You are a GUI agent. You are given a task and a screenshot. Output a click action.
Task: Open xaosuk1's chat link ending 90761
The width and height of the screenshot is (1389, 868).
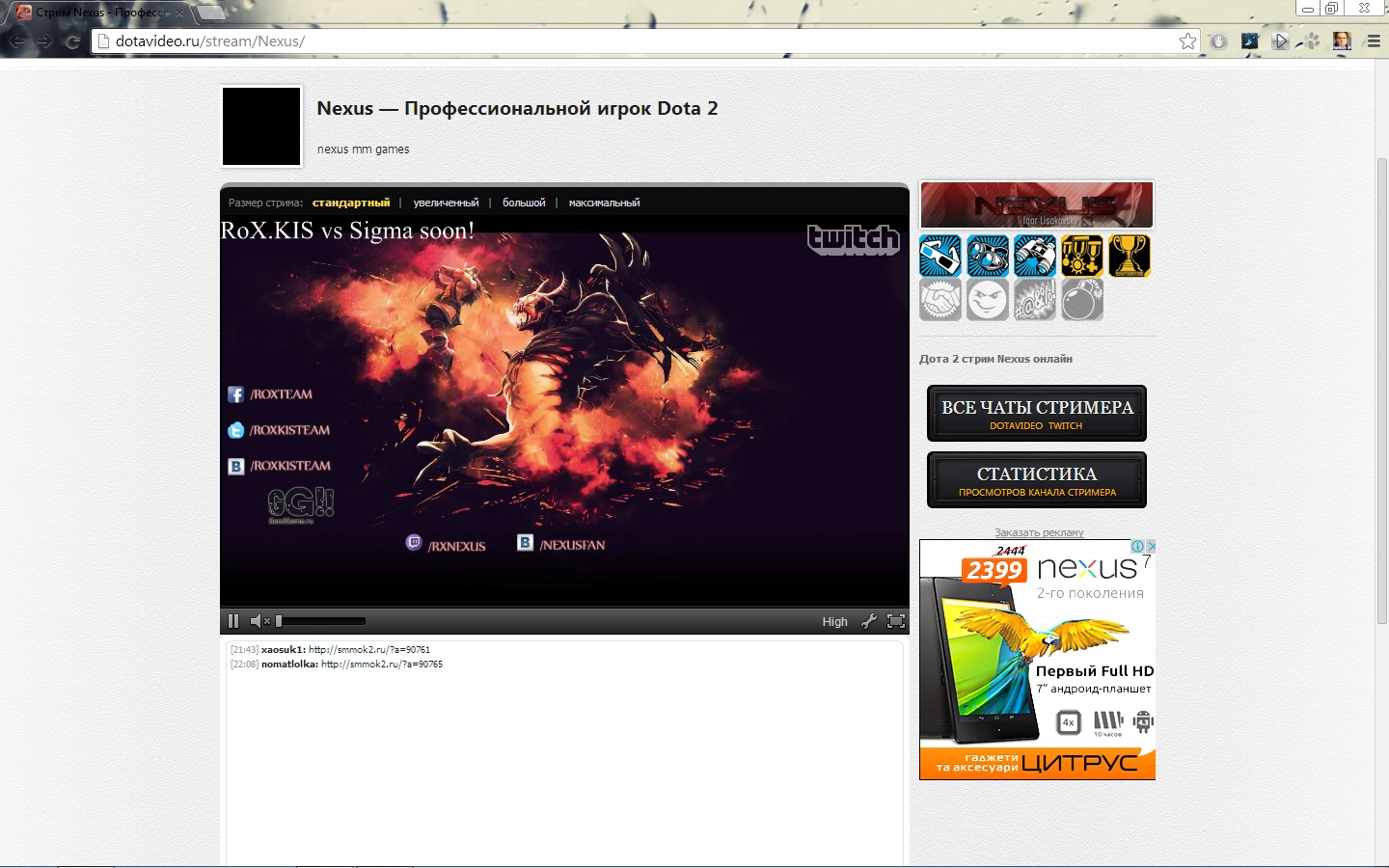[369, 650]
